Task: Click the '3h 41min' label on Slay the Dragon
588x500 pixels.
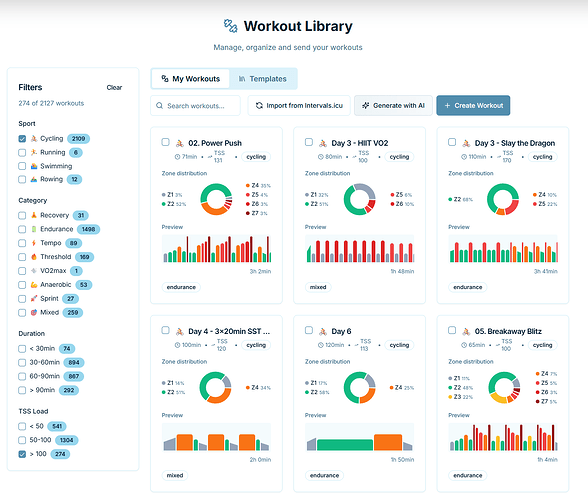Action: click(546, 271)
